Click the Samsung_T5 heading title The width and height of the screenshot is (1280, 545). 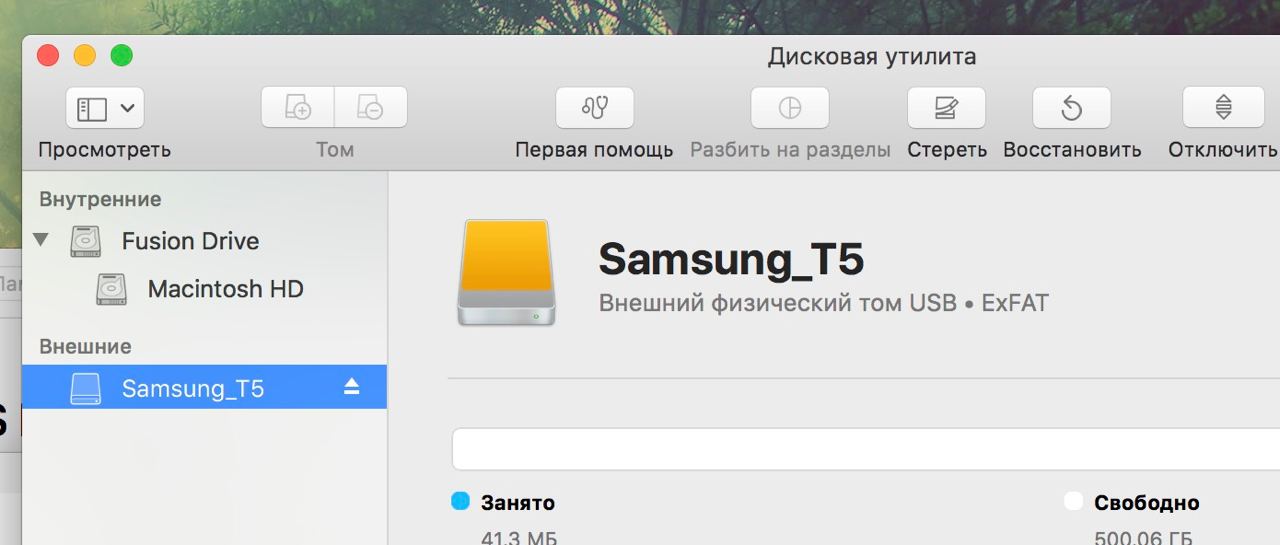tap(731, 259)
